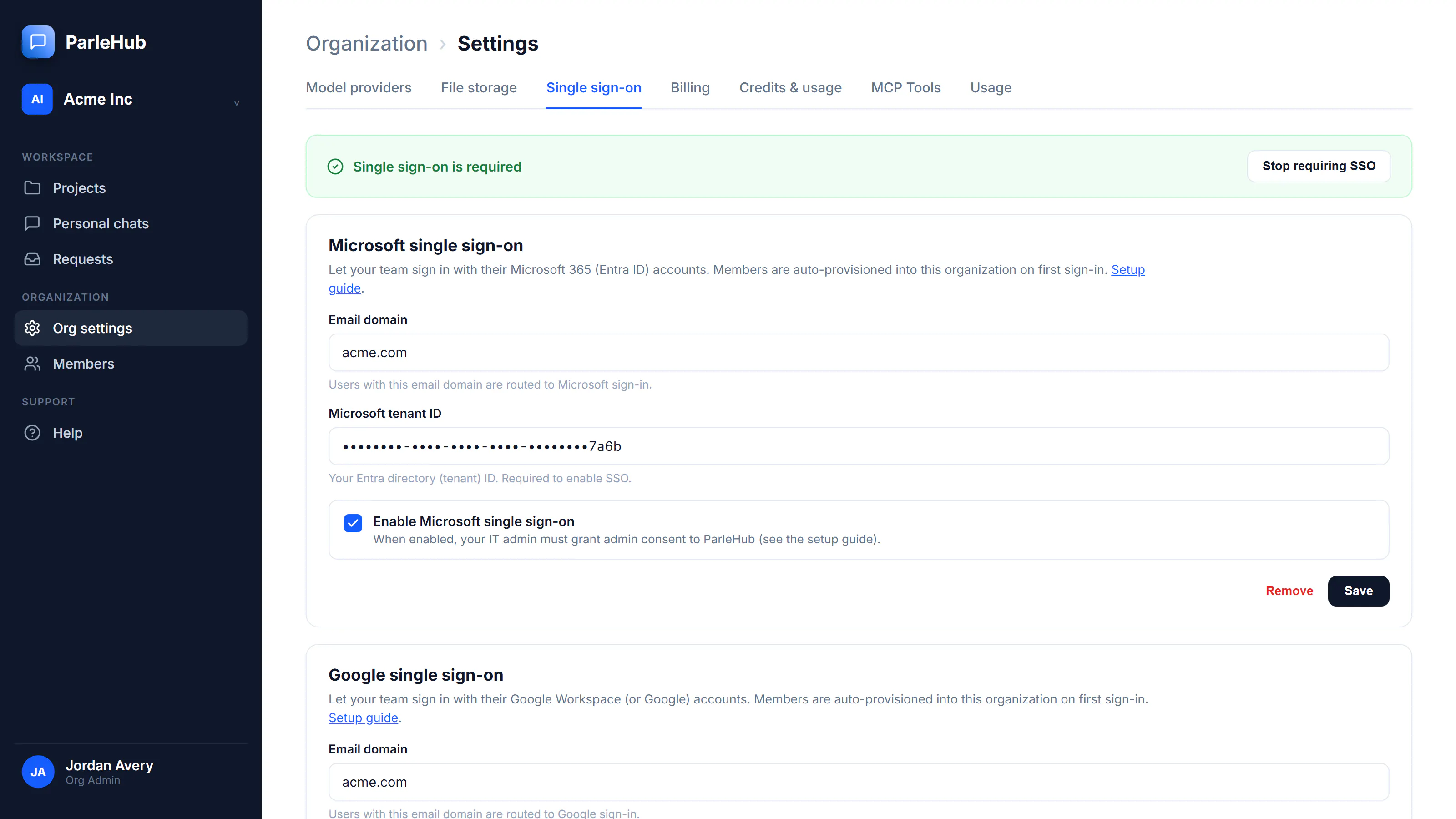This screenshot has width=1456, height=819.
Task: Open Members in the sidebar
Action: [131, 364]
